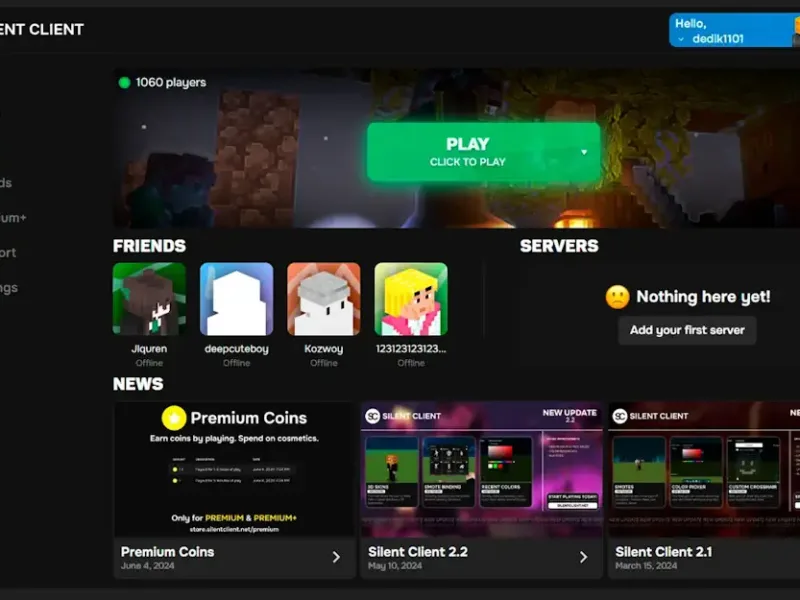The width and height of the screenshot is (800, 600).
Task: Select Support in the left sidebar
Action: click(x=8, y=253)
